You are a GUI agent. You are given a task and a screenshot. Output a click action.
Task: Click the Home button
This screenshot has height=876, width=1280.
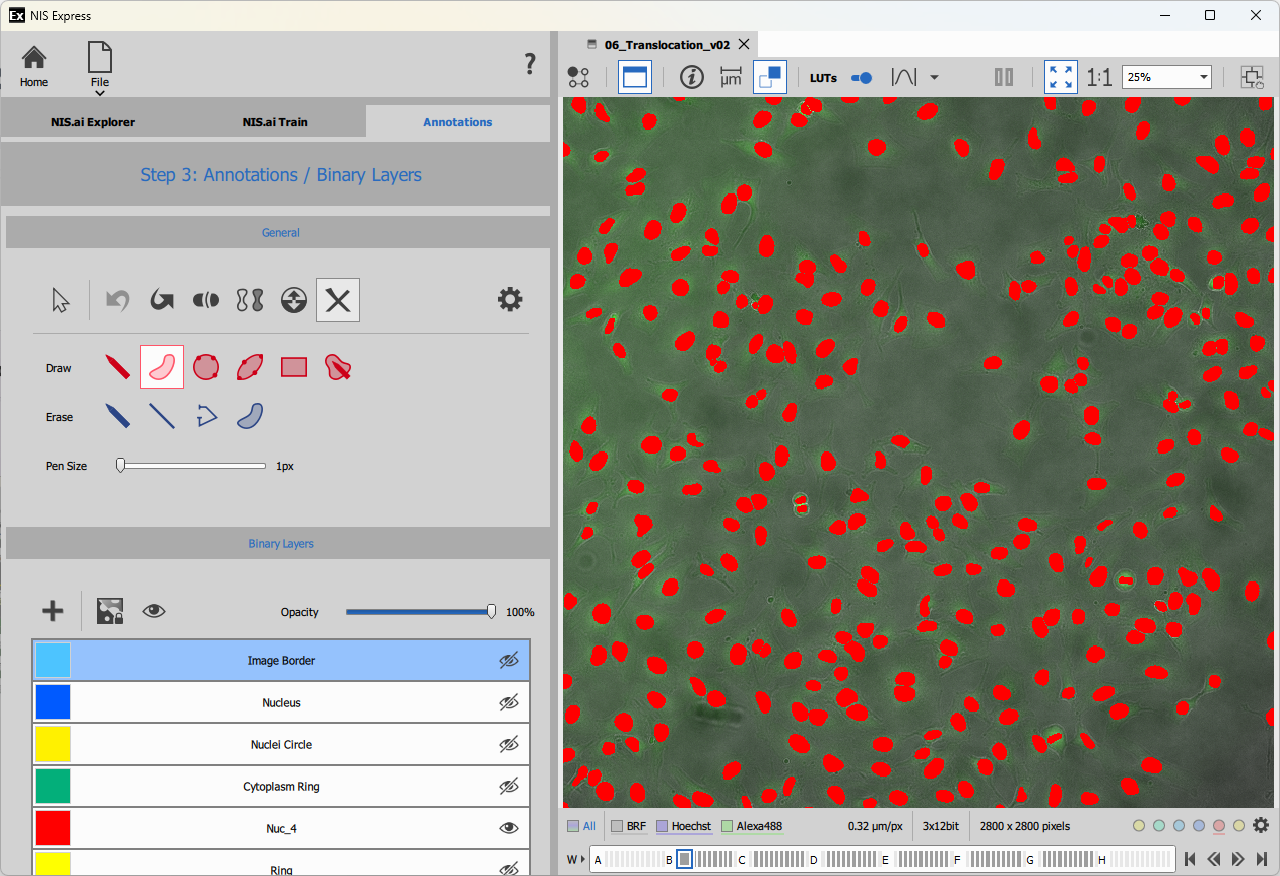click(x=34, y=66)
